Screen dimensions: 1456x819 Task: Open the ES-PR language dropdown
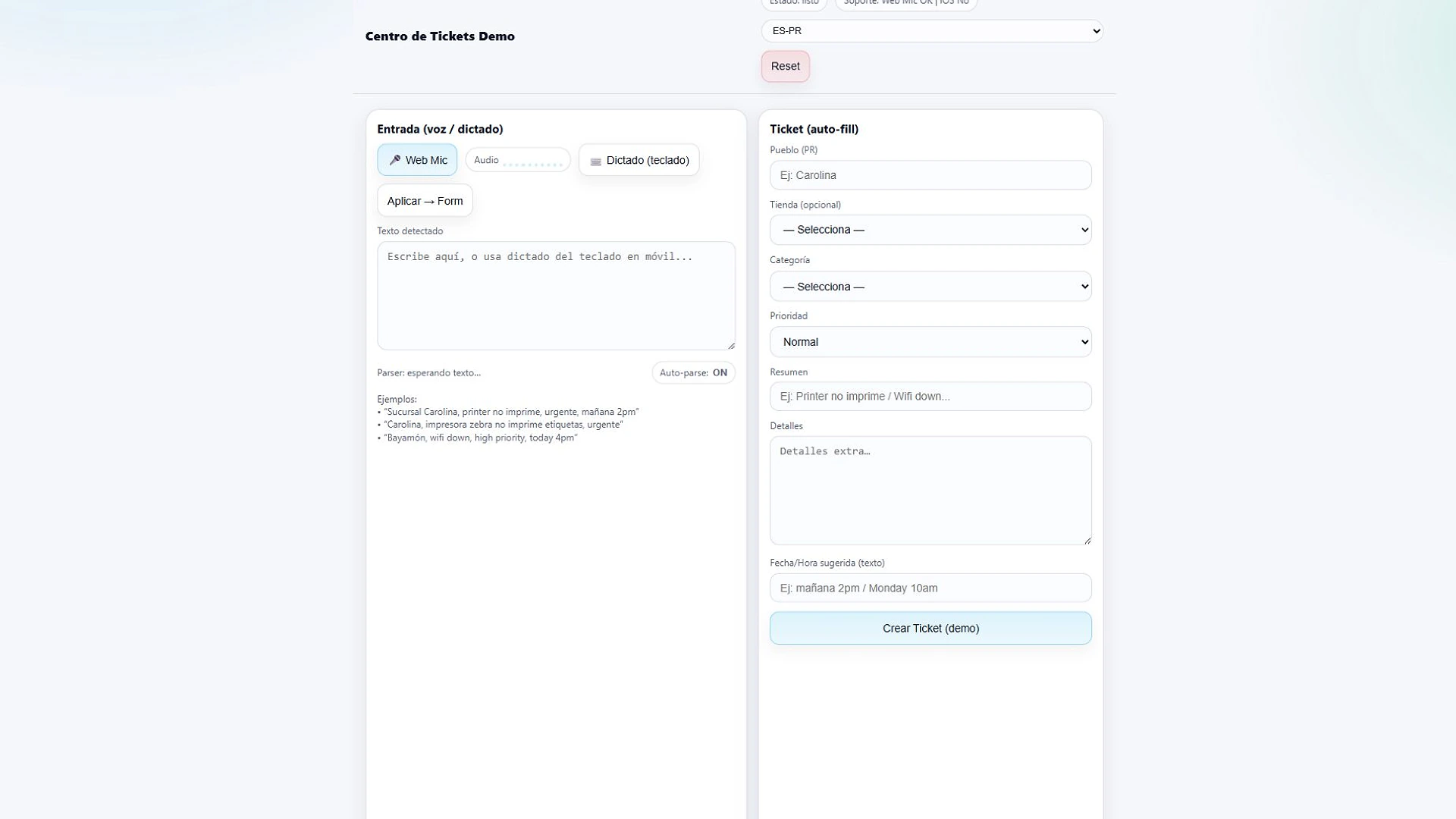[x=932, y=31]
